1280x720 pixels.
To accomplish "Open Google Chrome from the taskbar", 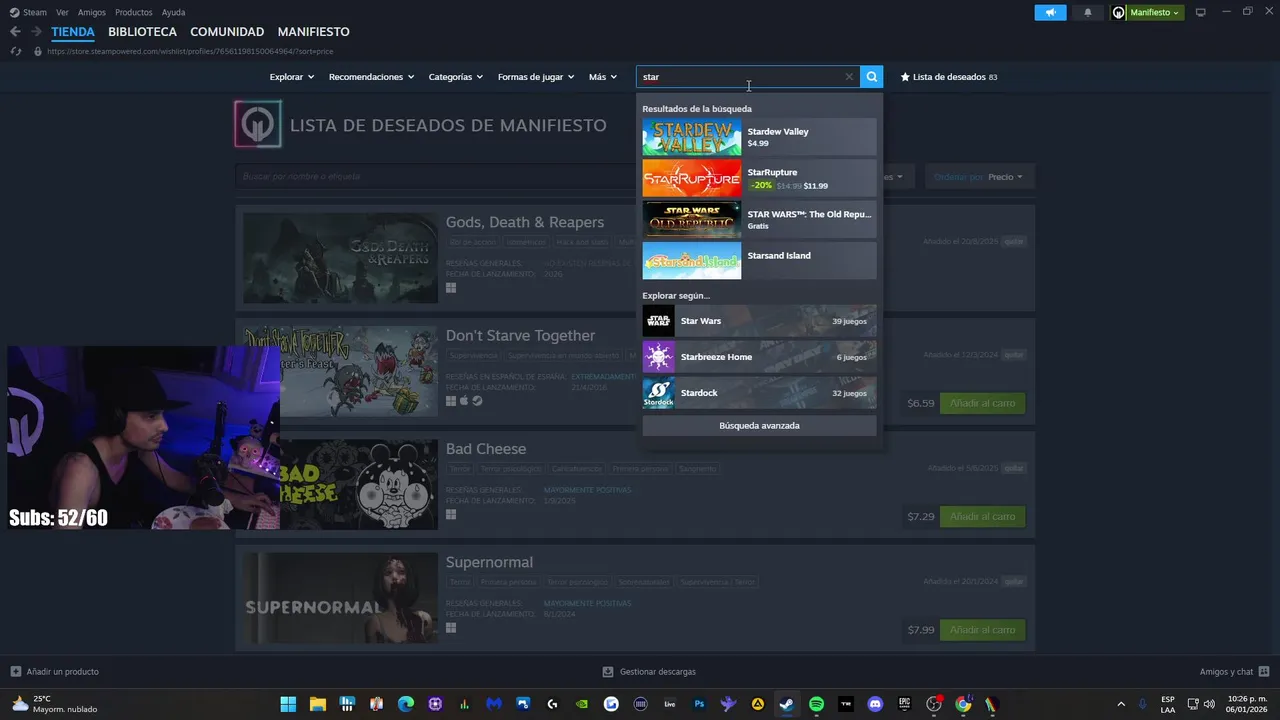I will click(963, 704).
